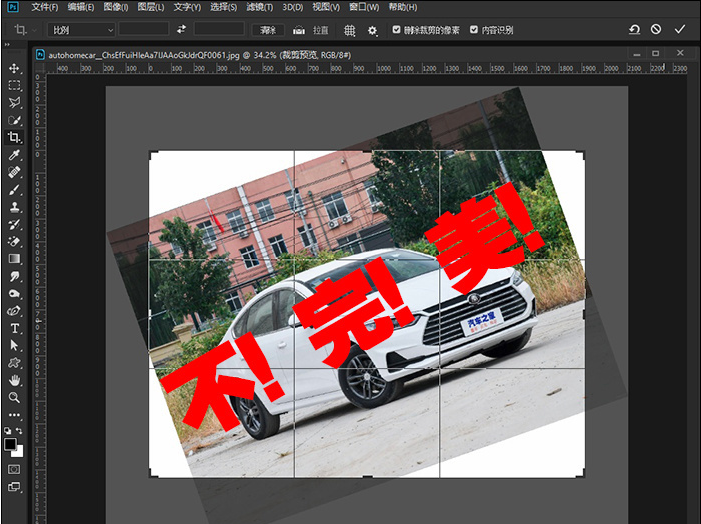The image size is (701, 524).
Task: Toggle Quick Mask mode
Action: [x=14, y=467]
